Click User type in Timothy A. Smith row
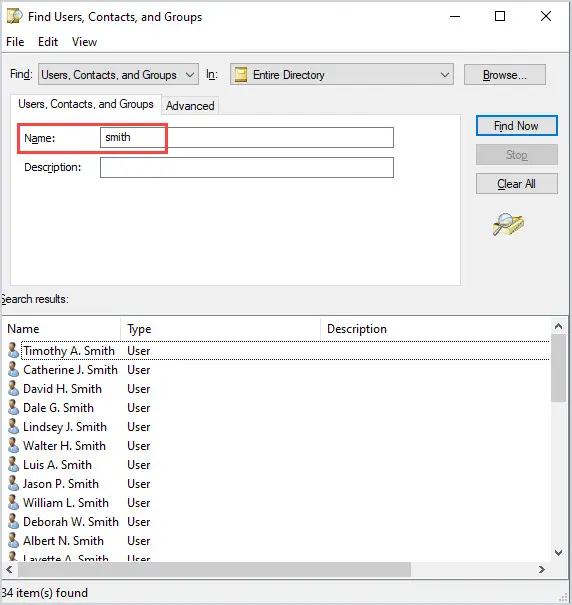This screenshot has width=572, height=605. pyautogui.click(x=139, y=351)
